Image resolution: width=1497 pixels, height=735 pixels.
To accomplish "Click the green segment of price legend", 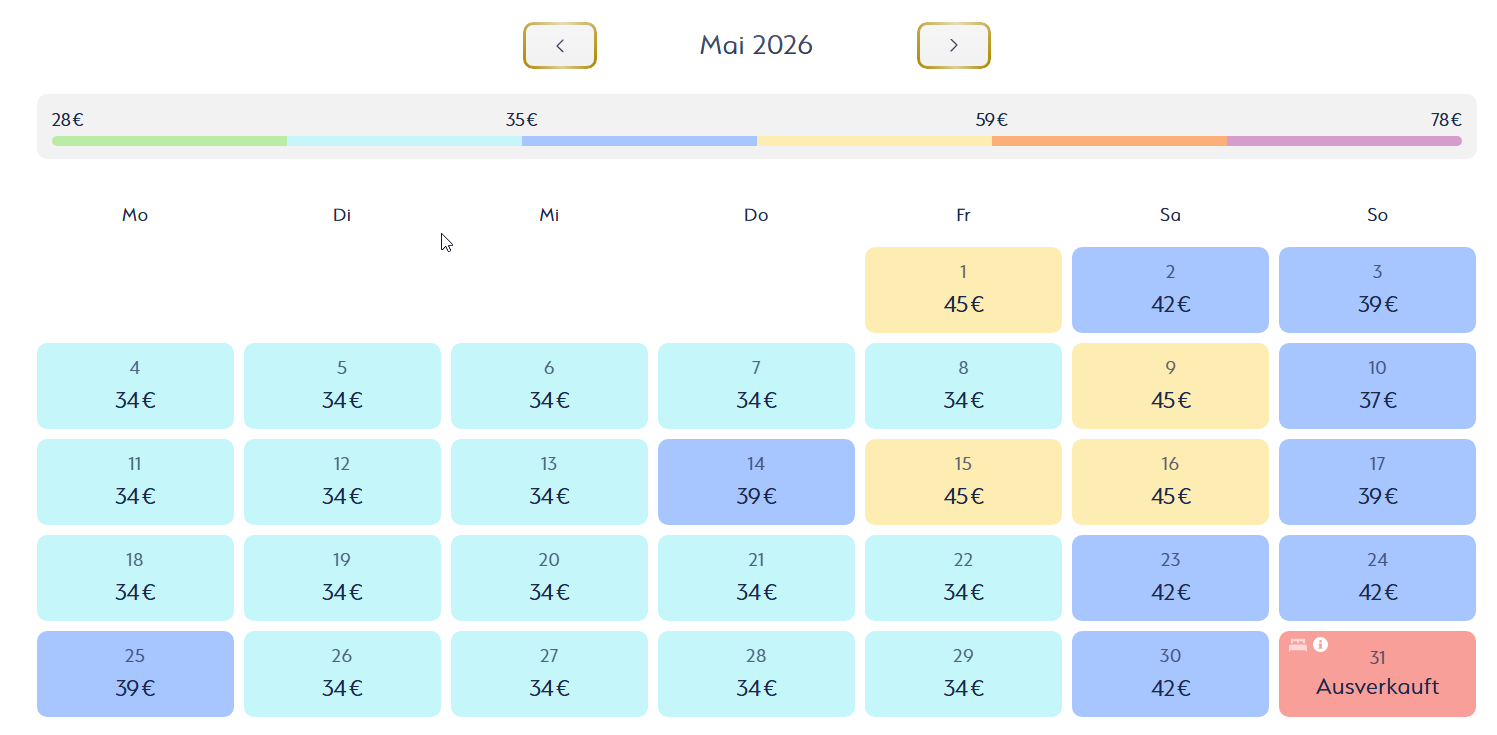I will pyautogui.click(x=169, y=141).
